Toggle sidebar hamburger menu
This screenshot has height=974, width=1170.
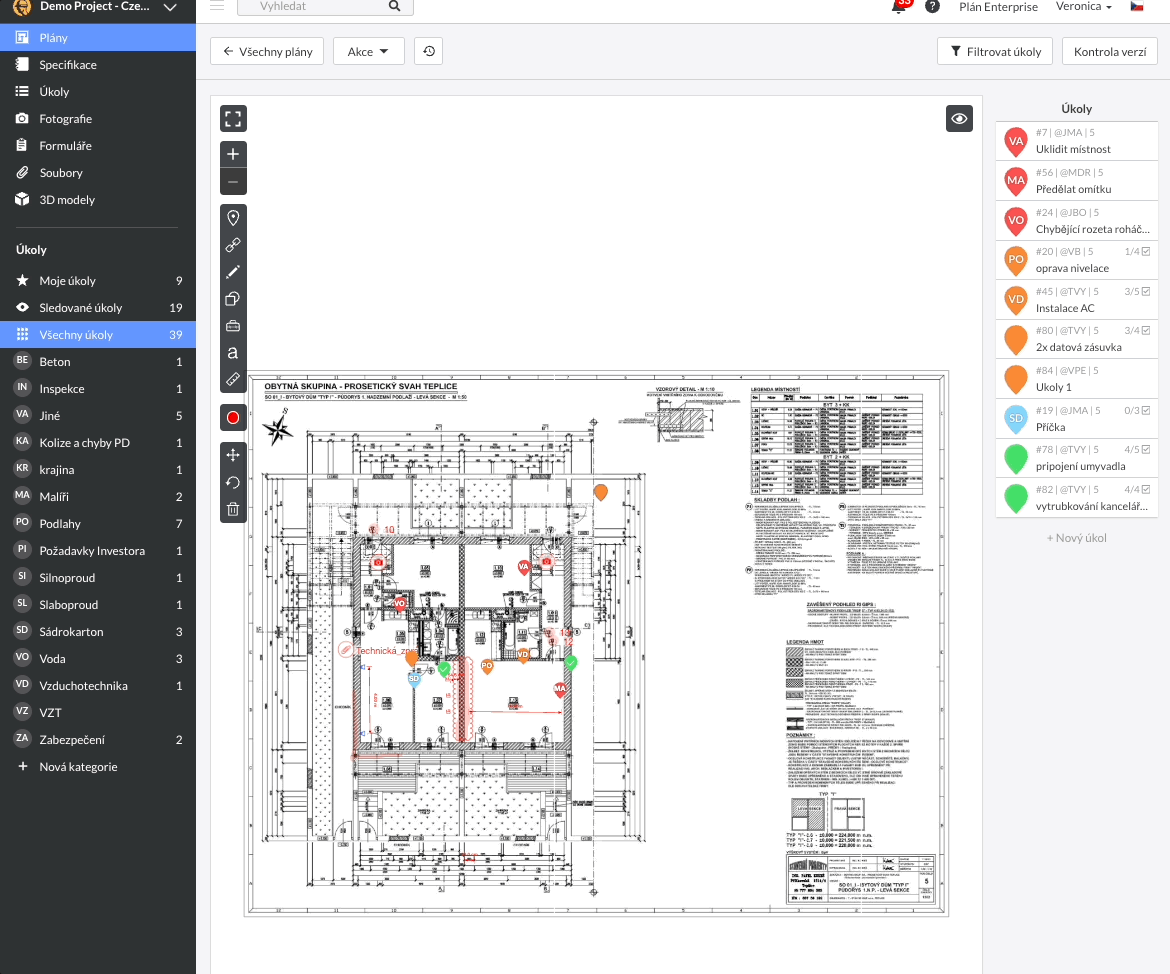point(217,6)
